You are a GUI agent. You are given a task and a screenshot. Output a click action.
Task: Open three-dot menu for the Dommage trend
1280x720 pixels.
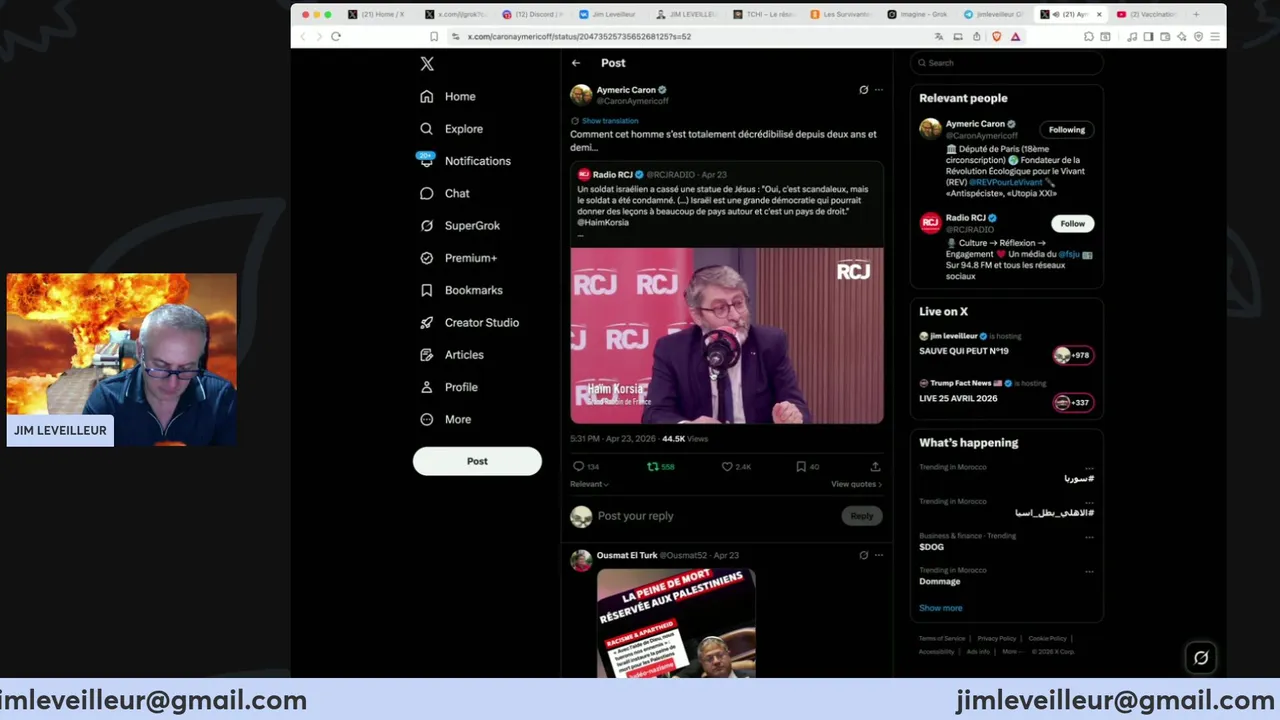tap(1089, 572)
